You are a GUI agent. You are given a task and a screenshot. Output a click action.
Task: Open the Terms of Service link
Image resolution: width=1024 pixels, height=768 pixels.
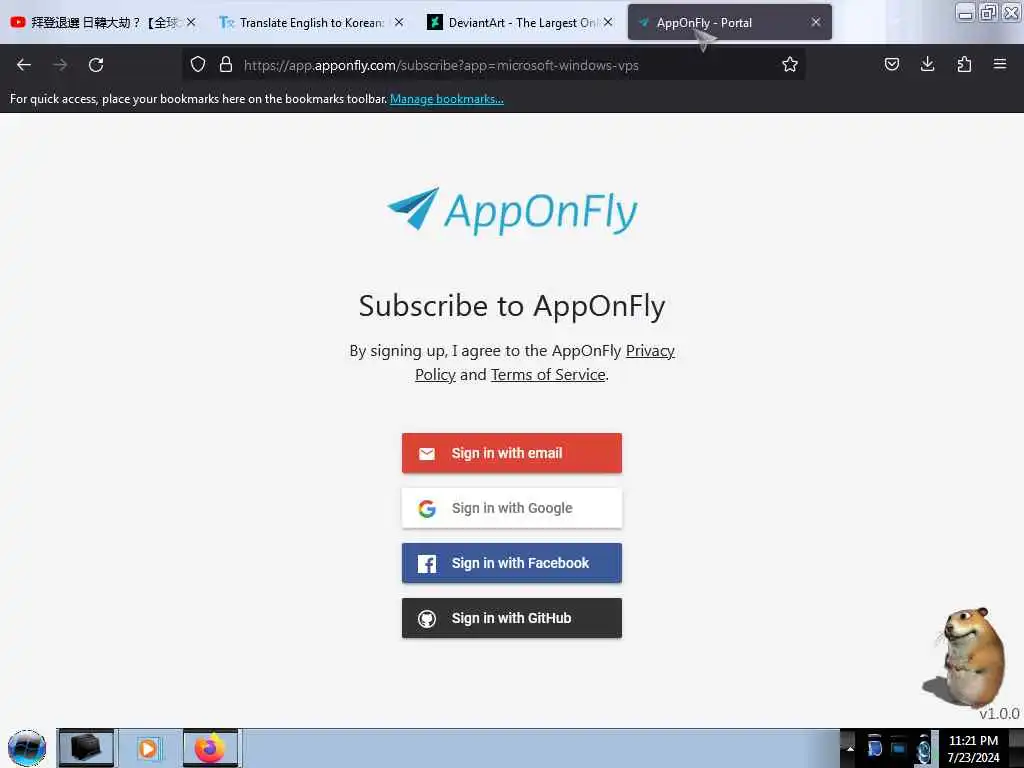(x=548, y=375)
